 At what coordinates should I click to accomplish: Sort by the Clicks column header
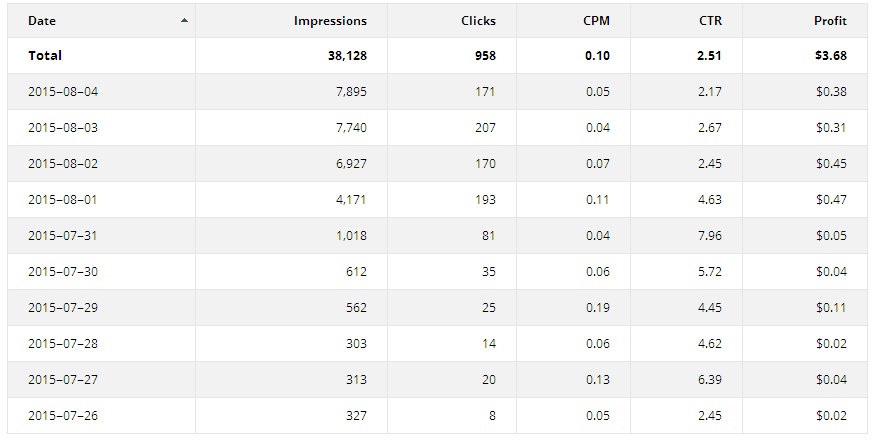(478, 21)
